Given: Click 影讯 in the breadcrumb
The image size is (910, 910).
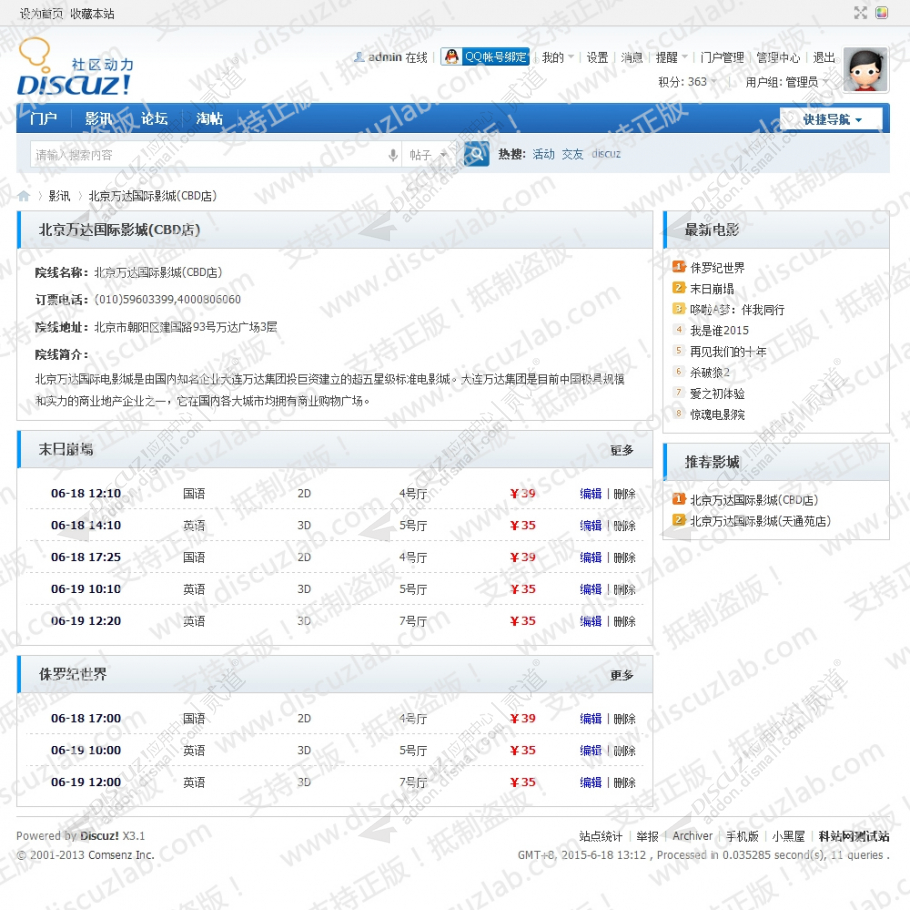Looking at the screenshot, I should click(x=59, y=196).
